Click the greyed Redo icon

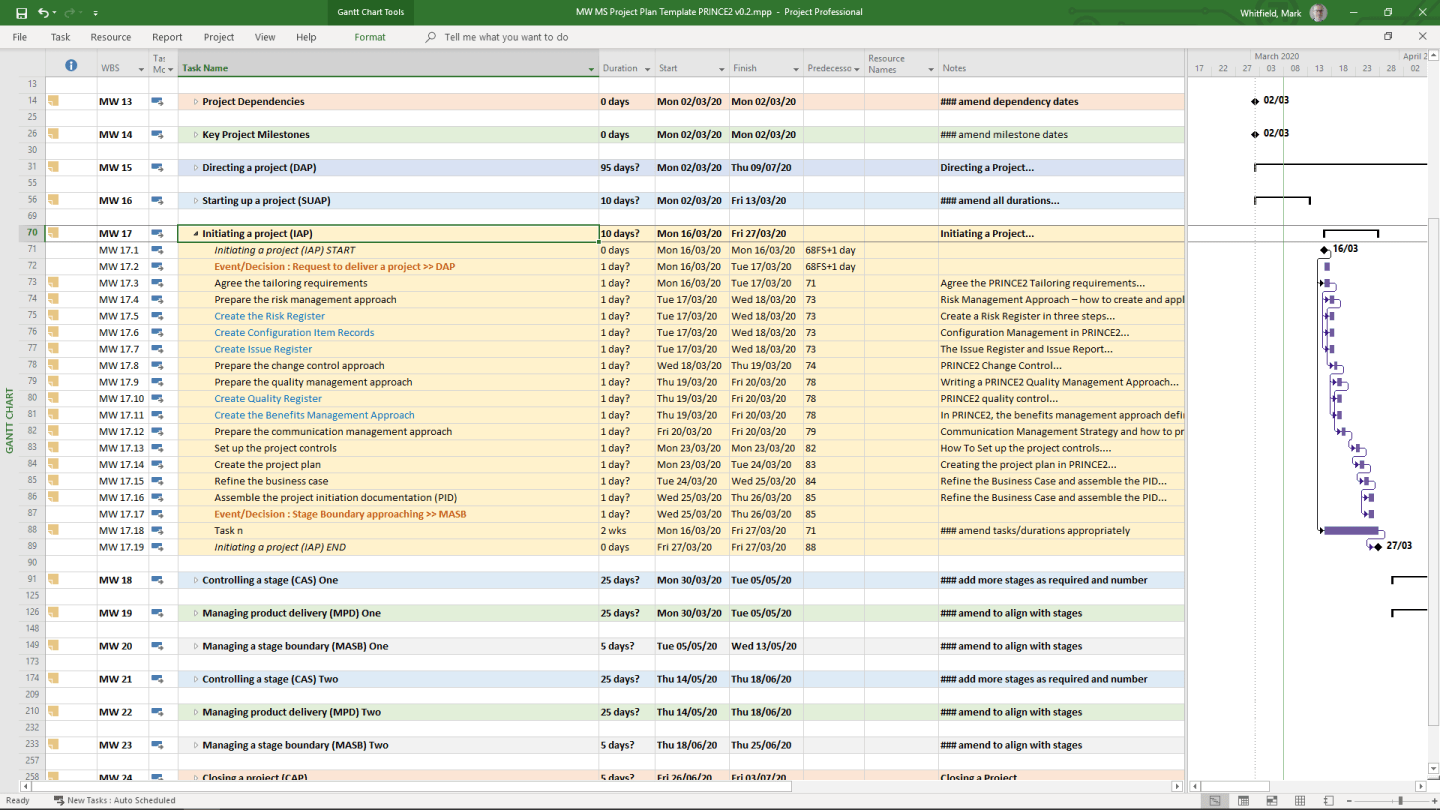click(x=68, y=12)
